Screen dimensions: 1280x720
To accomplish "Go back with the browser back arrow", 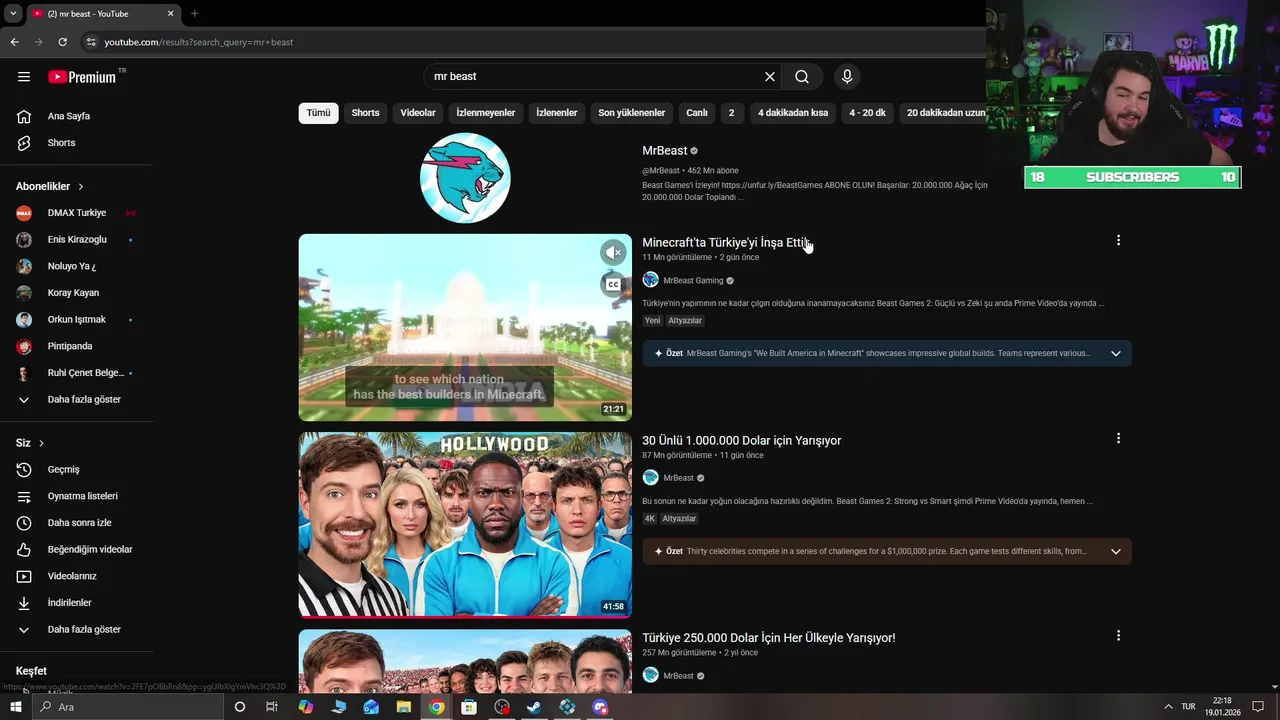I will (14, 42).
